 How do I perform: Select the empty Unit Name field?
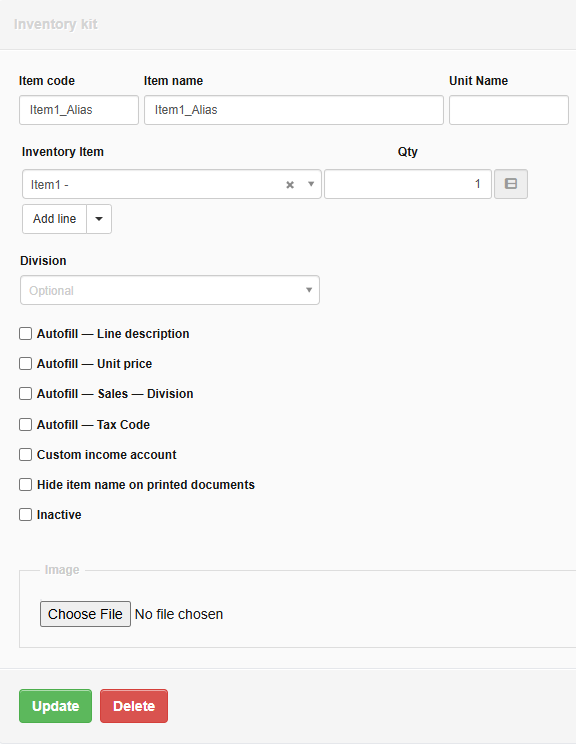[509, 110]
